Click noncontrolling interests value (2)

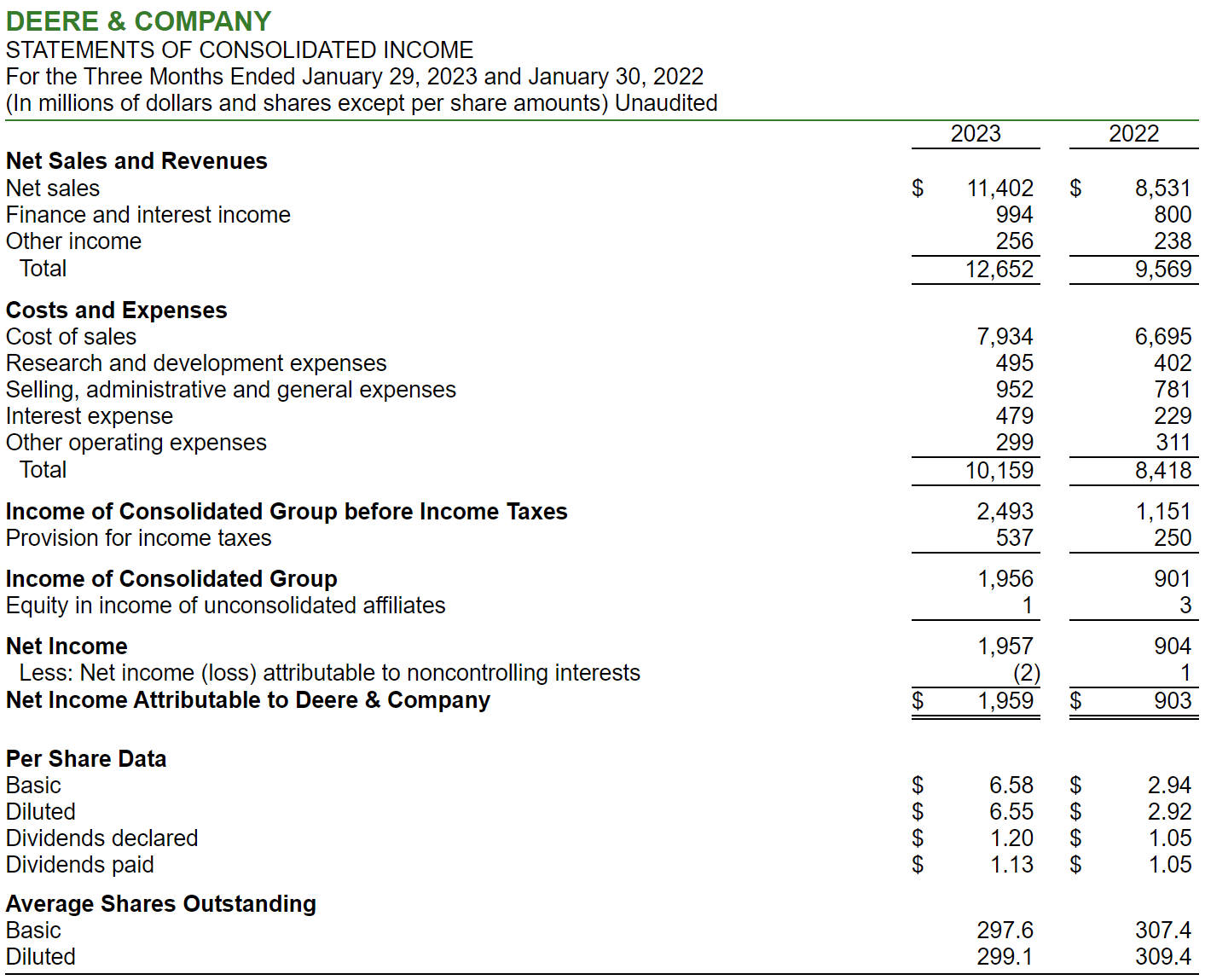1026,673
